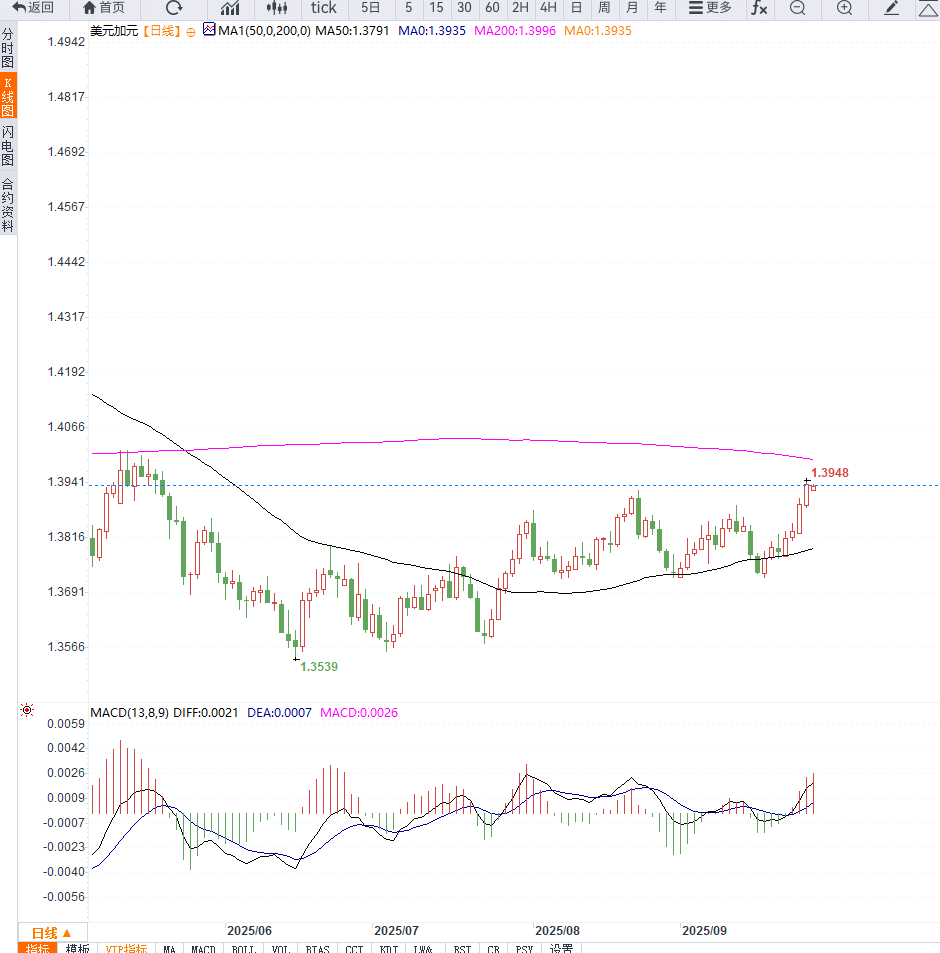Click the red gear icon beside MACD panel
This screenshot has height=953, width=940.
pos(27,710)
